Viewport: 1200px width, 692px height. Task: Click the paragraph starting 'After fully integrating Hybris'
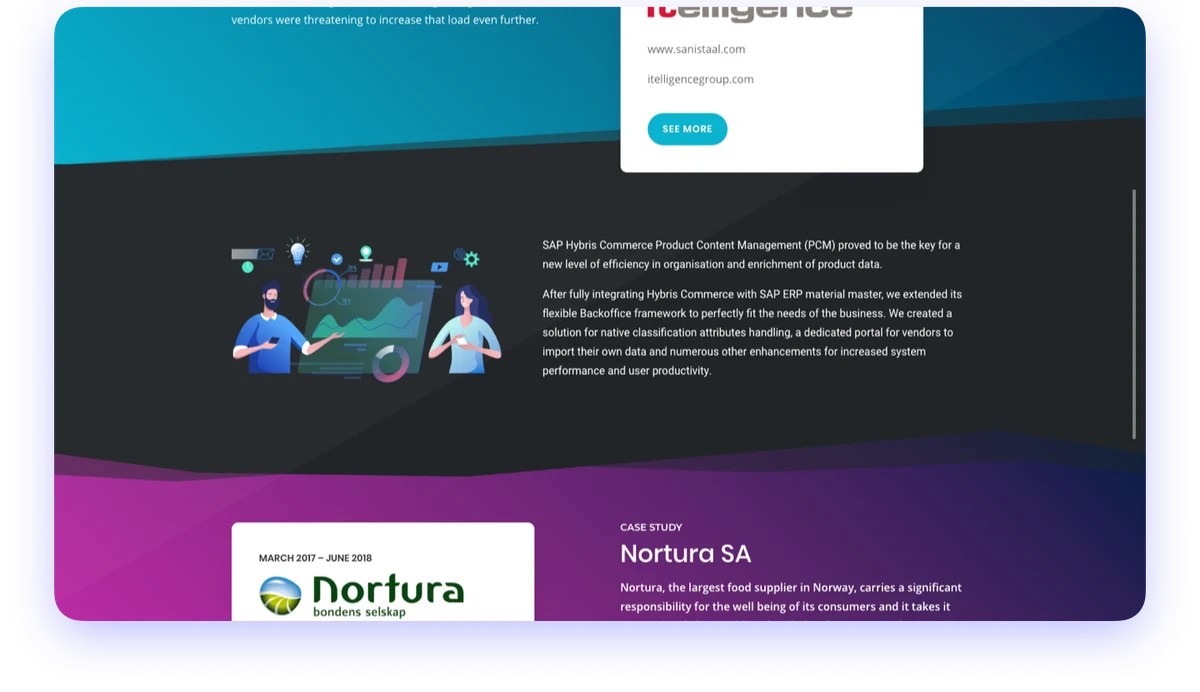752,333
